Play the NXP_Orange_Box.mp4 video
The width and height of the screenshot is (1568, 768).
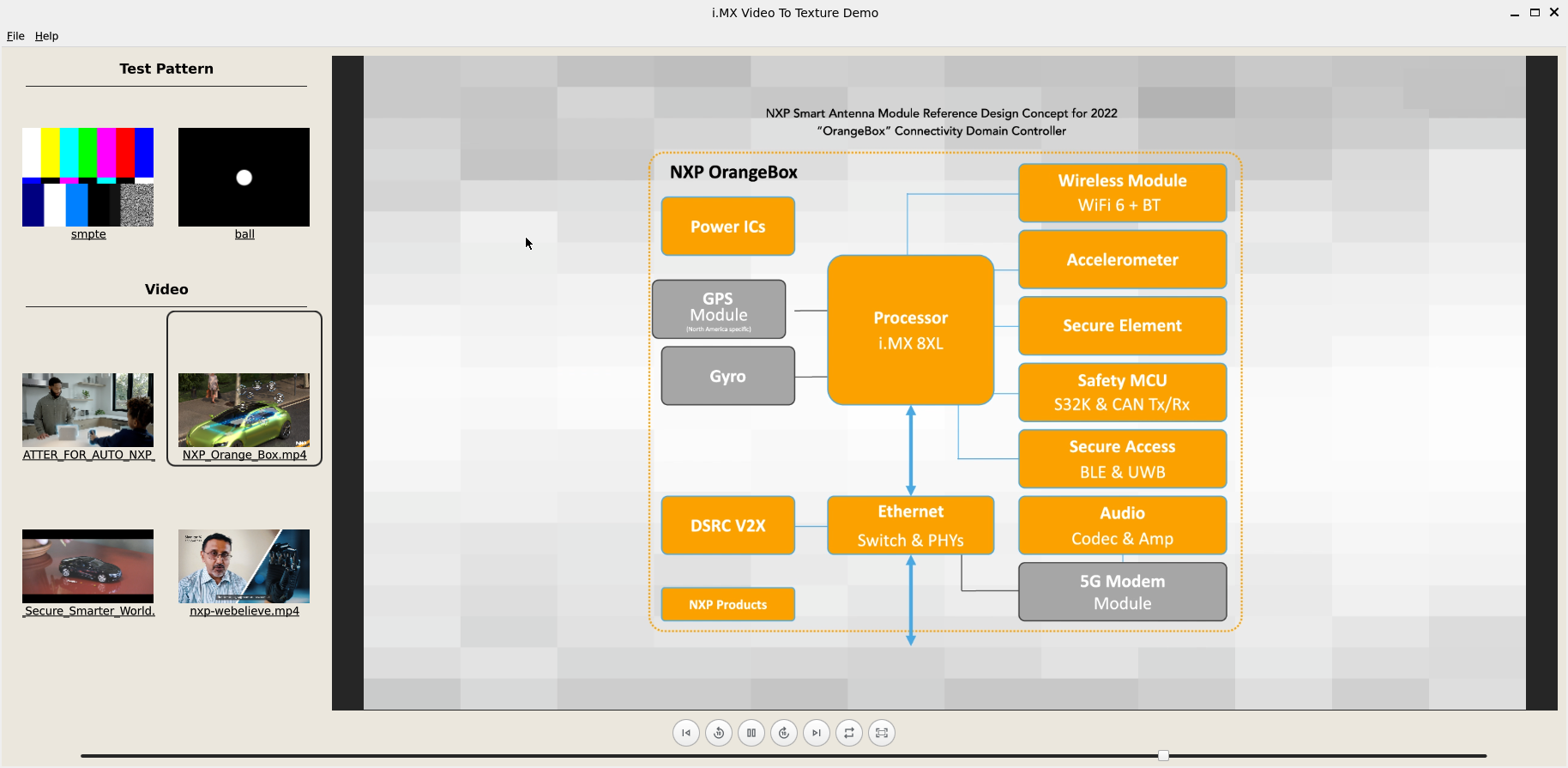[244, 410]
